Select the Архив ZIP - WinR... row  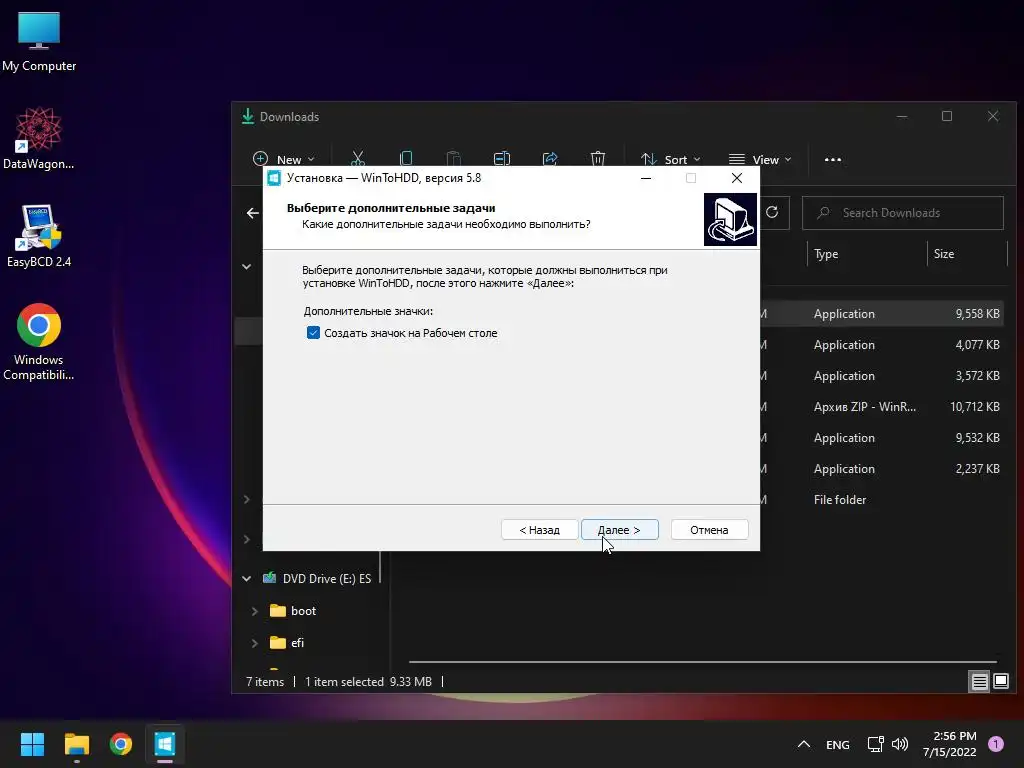882,407
